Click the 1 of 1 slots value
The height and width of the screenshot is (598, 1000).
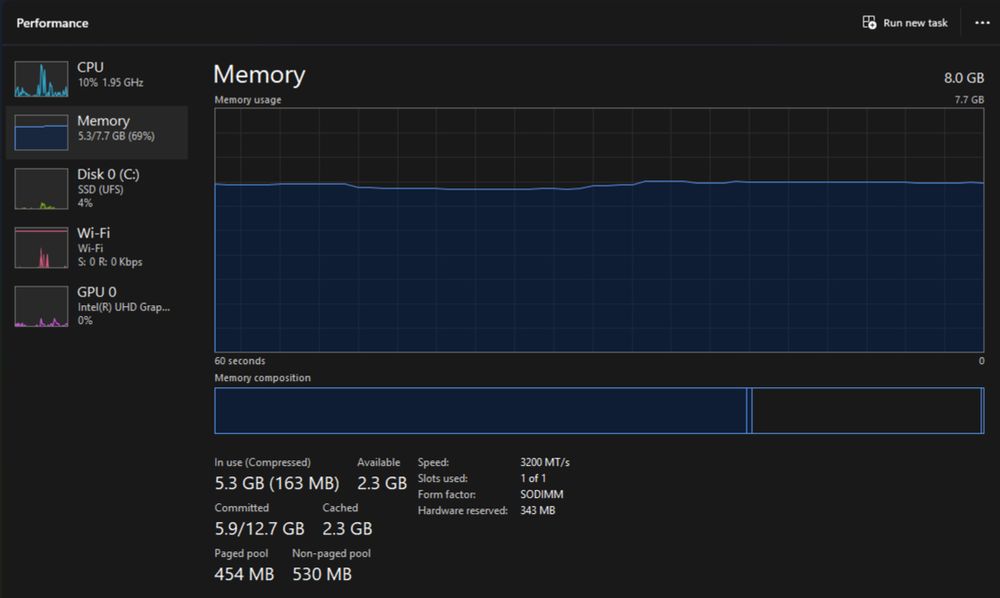pos(533,478)
